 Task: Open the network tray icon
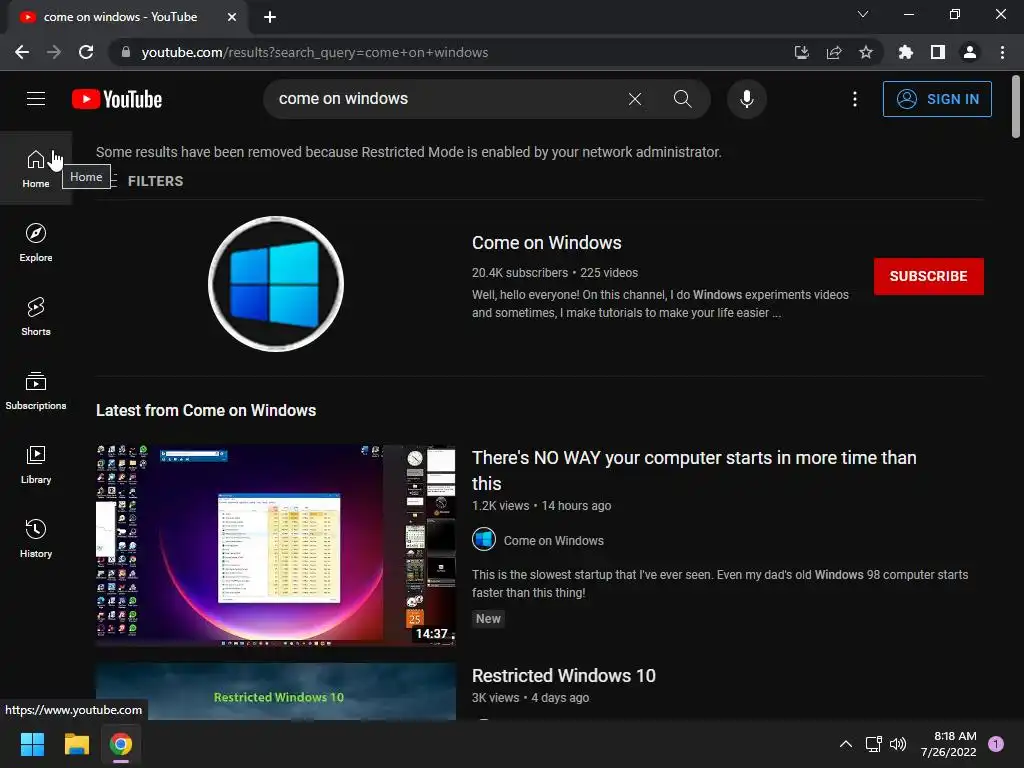873,744
